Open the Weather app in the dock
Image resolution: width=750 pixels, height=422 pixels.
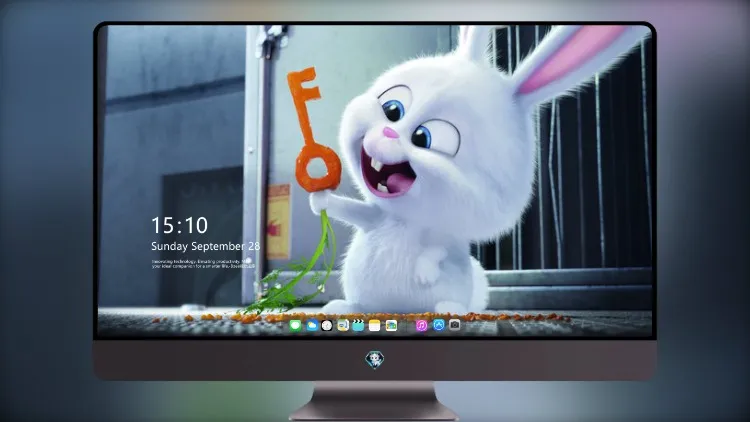[311, 326]
